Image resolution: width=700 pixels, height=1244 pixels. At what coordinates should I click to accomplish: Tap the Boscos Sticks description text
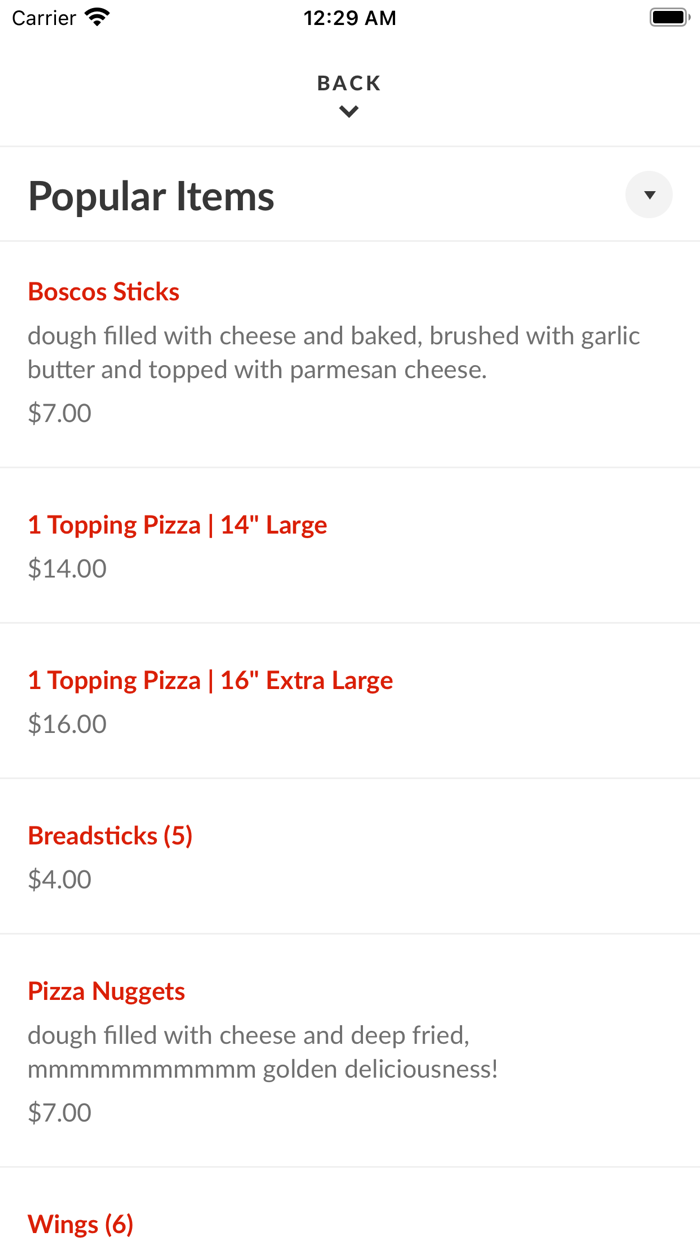coord(333,352)
